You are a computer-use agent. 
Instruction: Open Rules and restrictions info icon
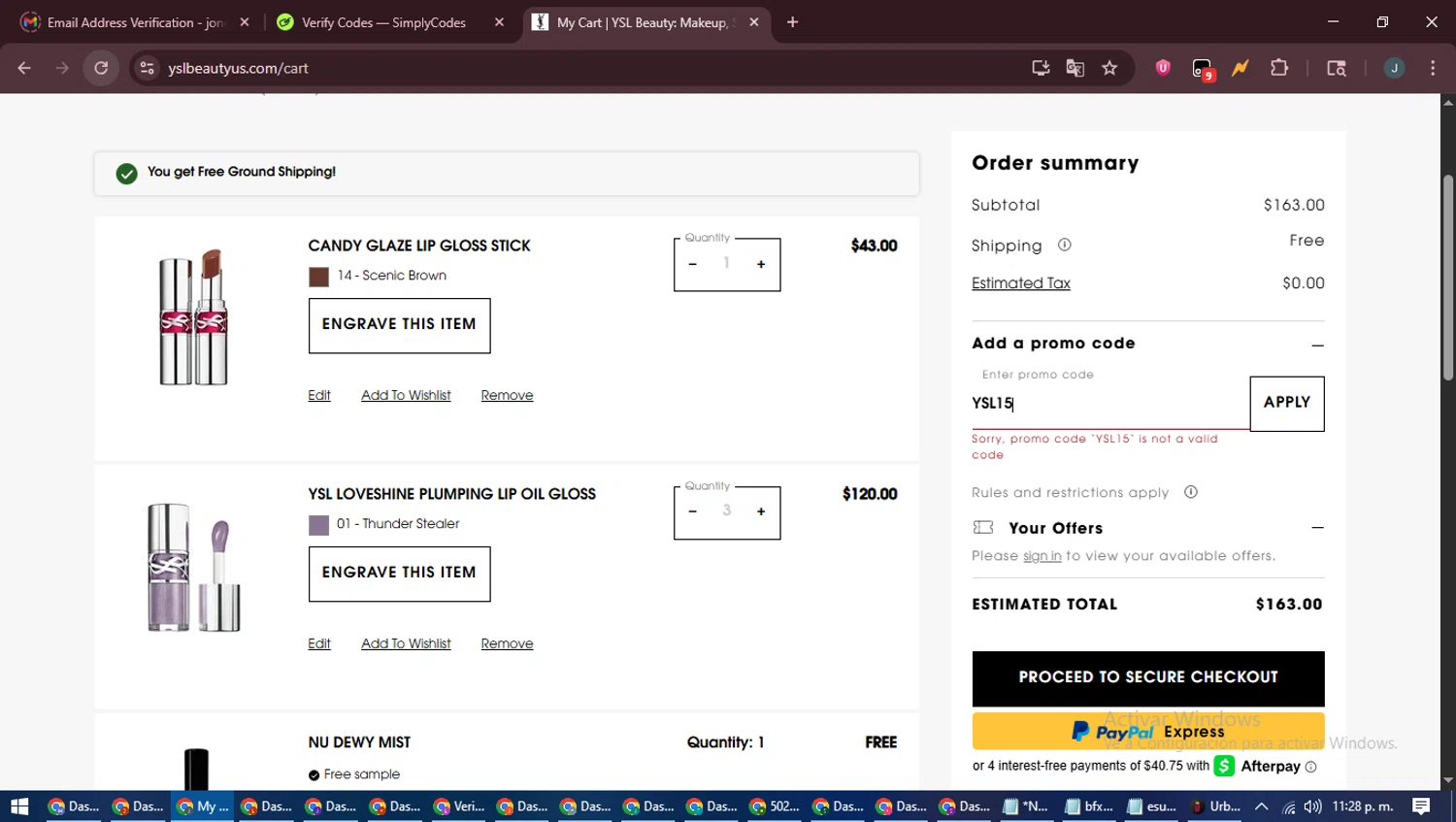pos(1190,492)
